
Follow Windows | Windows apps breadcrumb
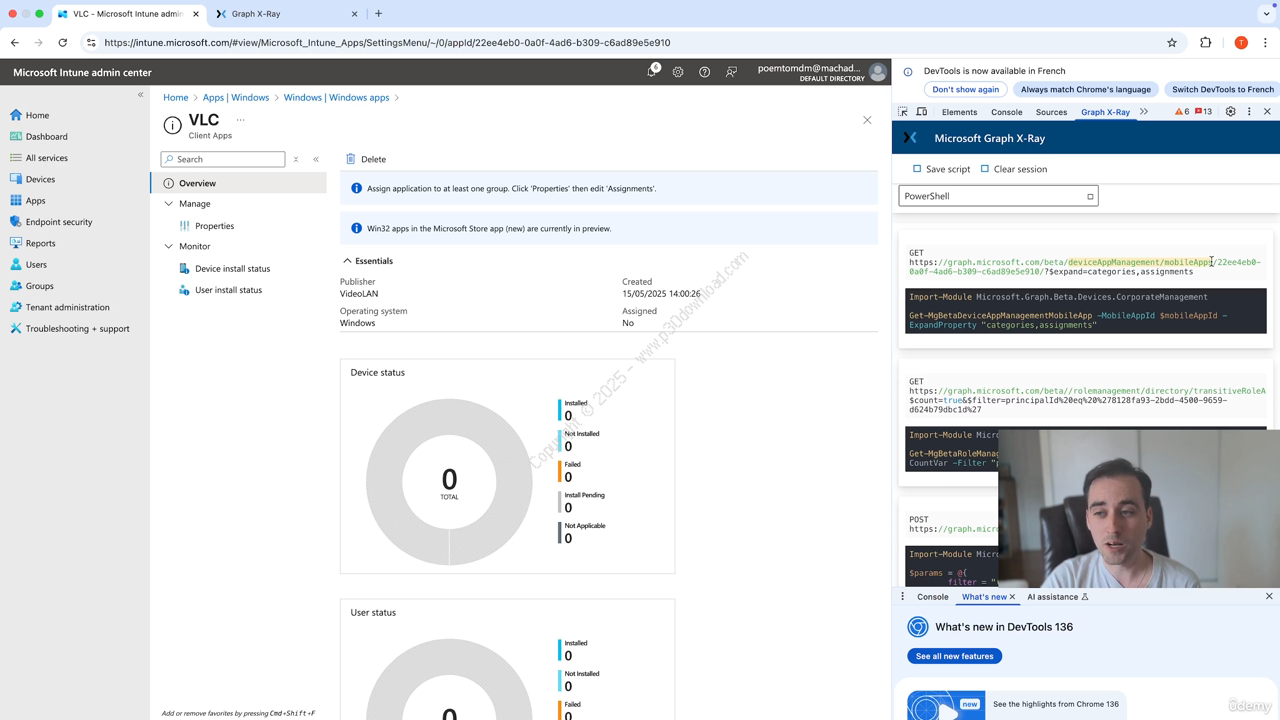click(336, 97)
